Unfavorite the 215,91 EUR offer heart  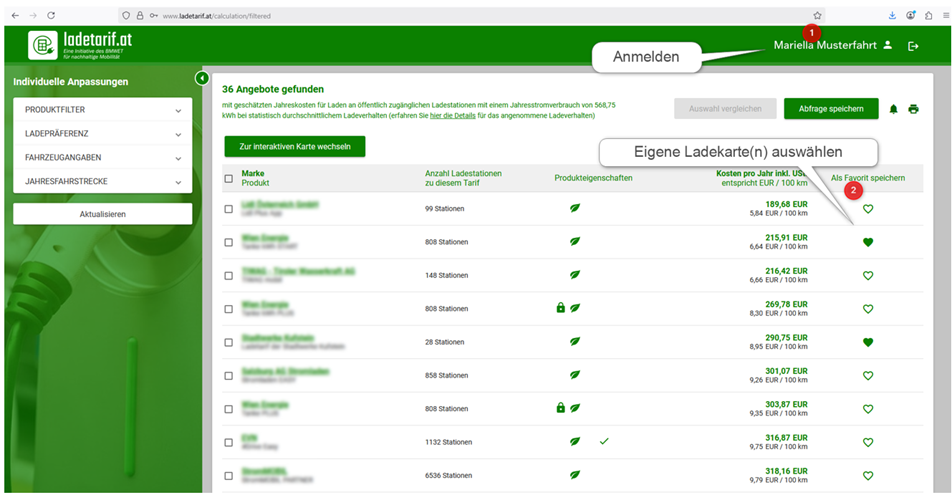pos(868,242)
